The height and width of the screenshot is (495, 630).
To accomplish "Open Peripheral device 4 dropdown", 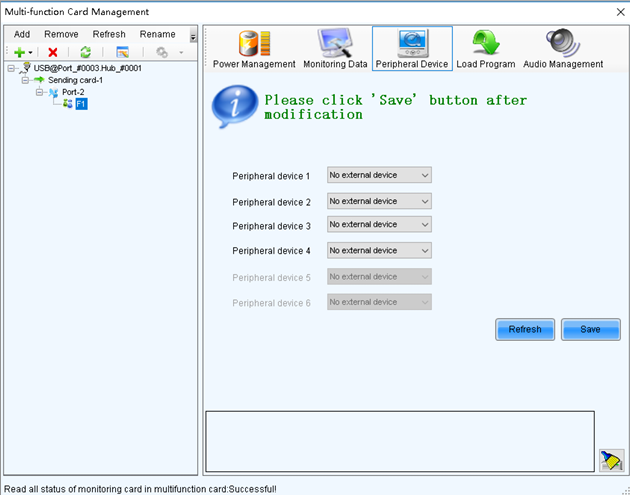I will click(x=379, y=250).
